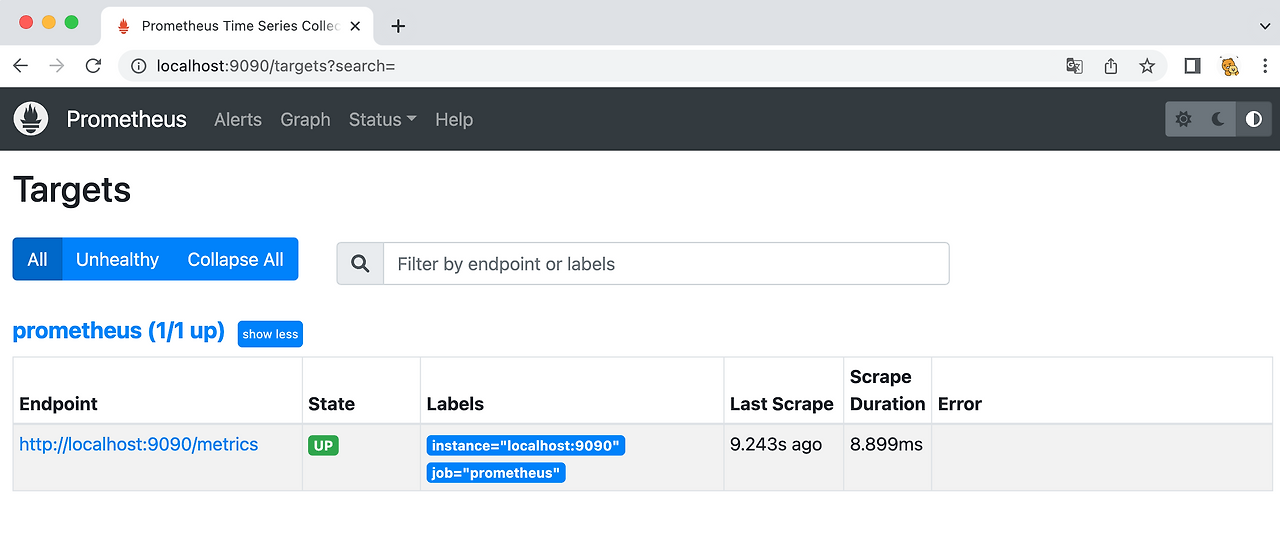Screen dimensions: 1280x544
Task: Open the tab search chevron
Action: [x=1265, y=26]
